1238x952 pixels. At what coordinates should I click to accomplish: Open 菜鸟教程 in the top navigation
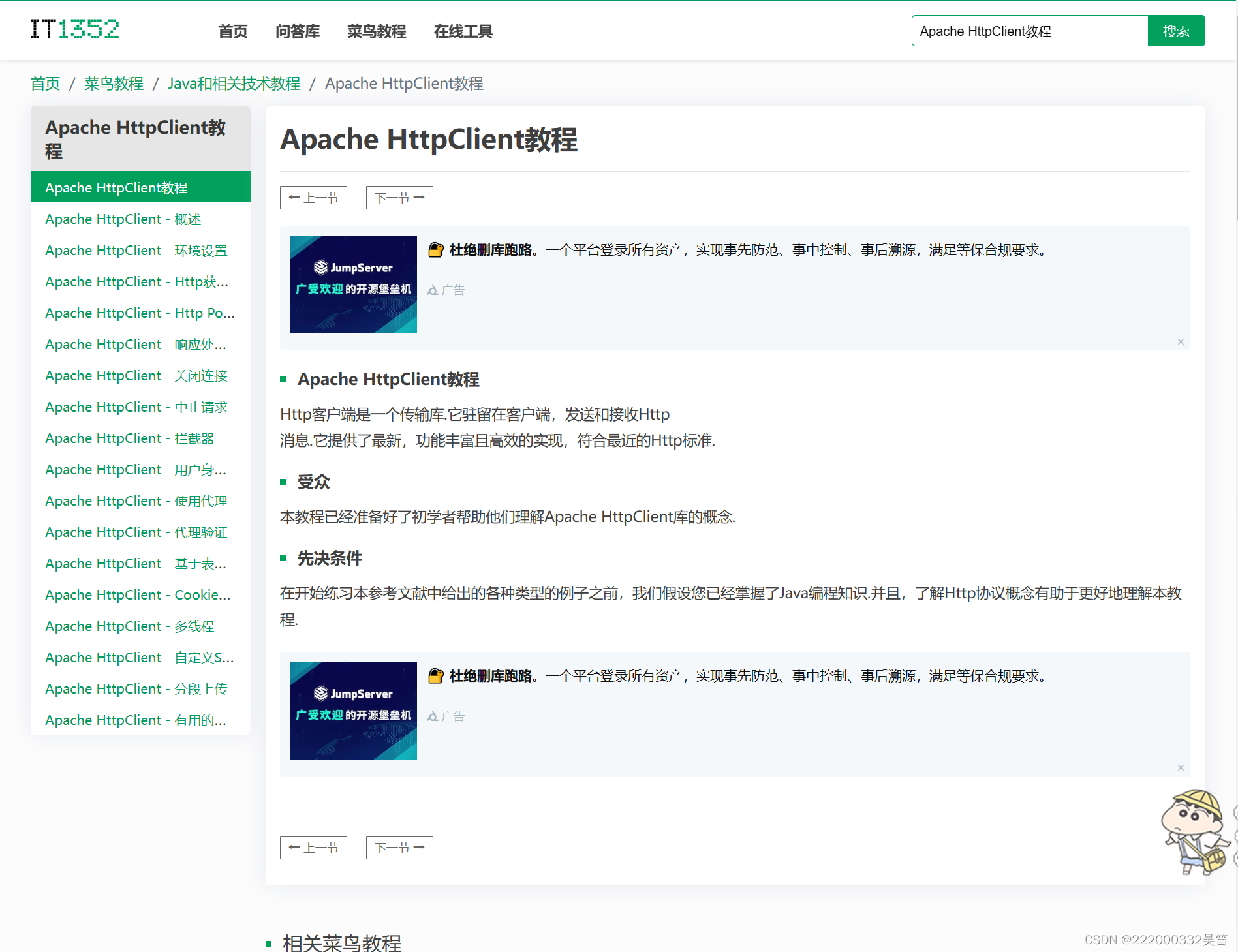pyautogui.click(x=377, y=31)
